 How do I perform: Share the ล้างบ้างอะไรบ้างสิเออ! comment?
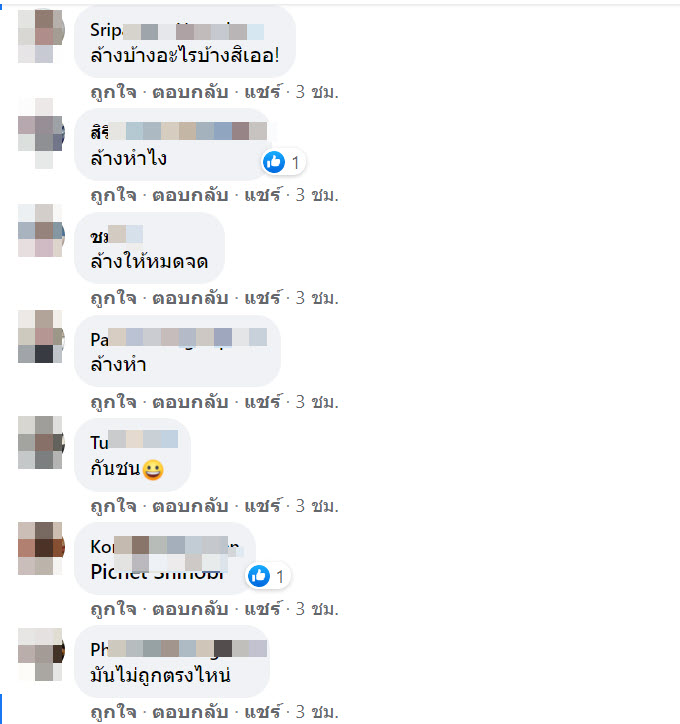coord(262,92)
